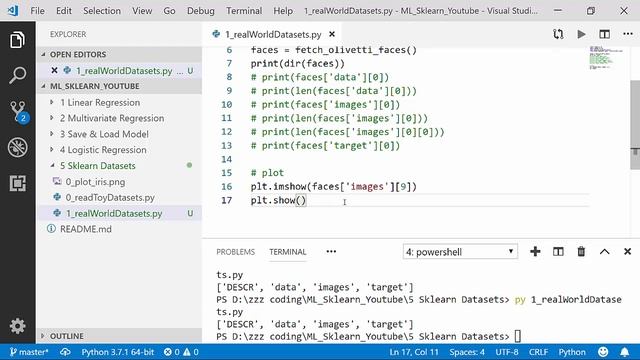The height and width of the screenshot is (360, 640).
Task: Open the View menu
Action: coord(142,11)
